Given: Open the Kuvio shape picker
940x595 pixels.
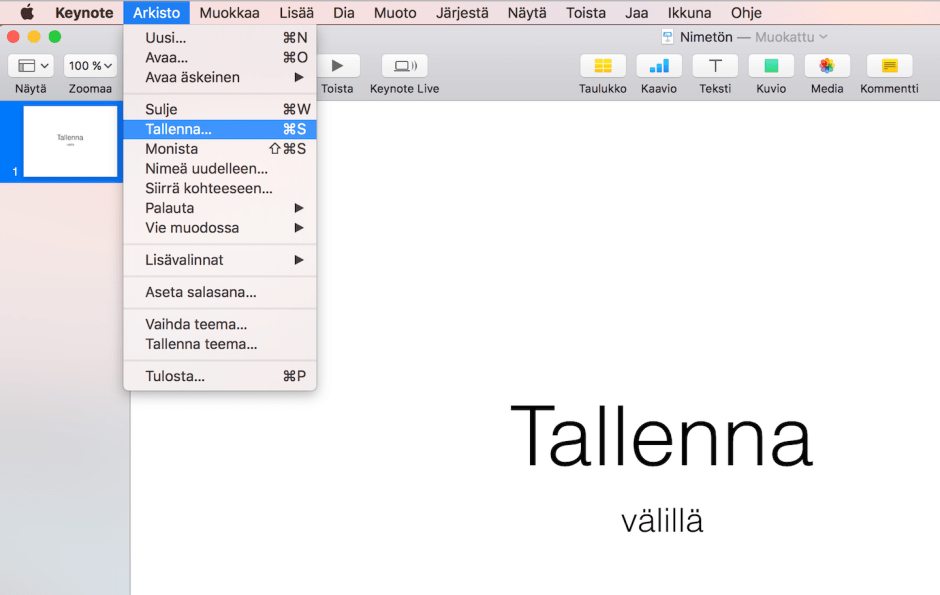Looking at the screenshot, I should click(x=771, y=66).
